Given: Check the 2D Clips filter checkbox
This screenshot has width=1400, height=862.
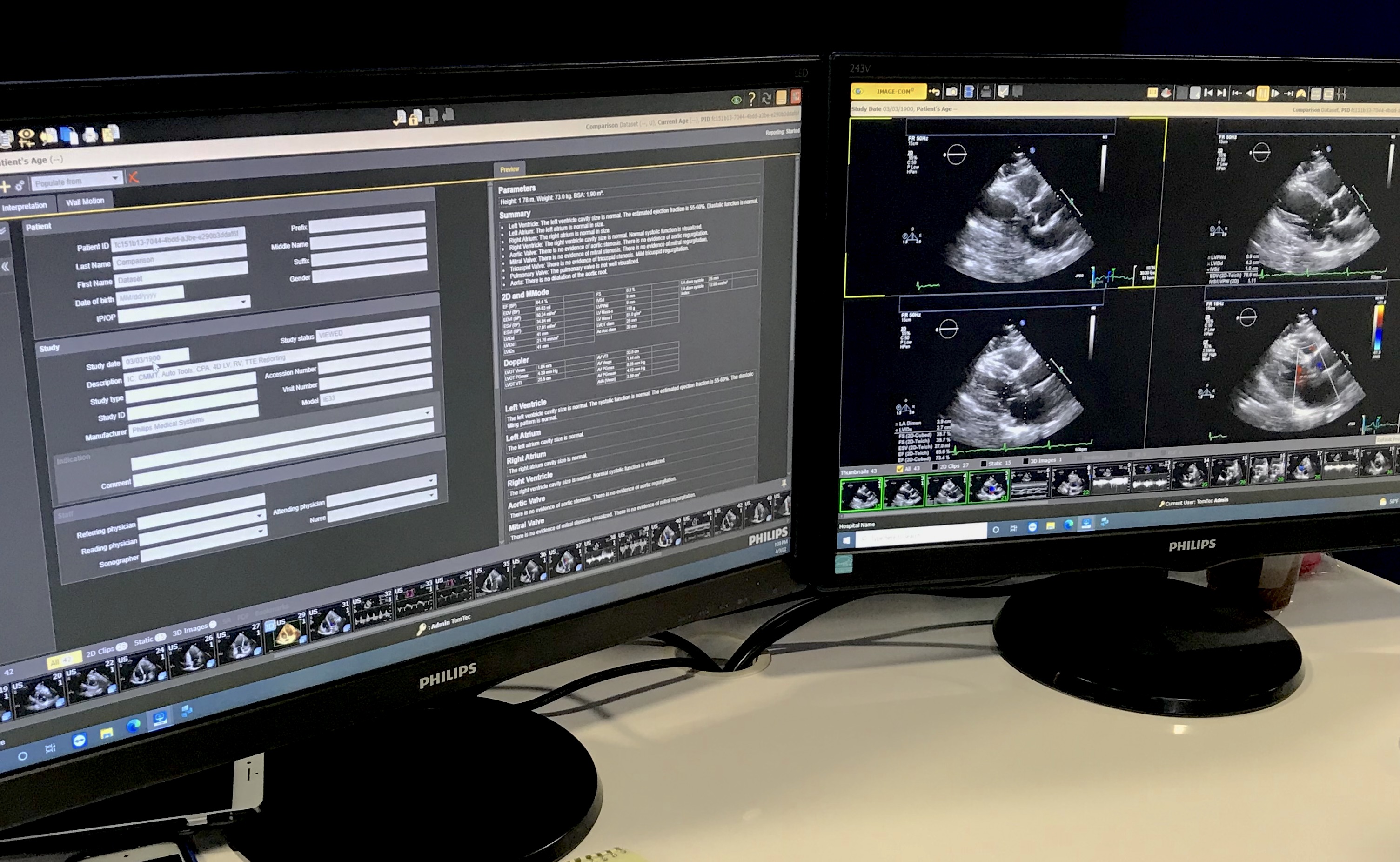Looking at the screenshot, I should tap(934, 466).
